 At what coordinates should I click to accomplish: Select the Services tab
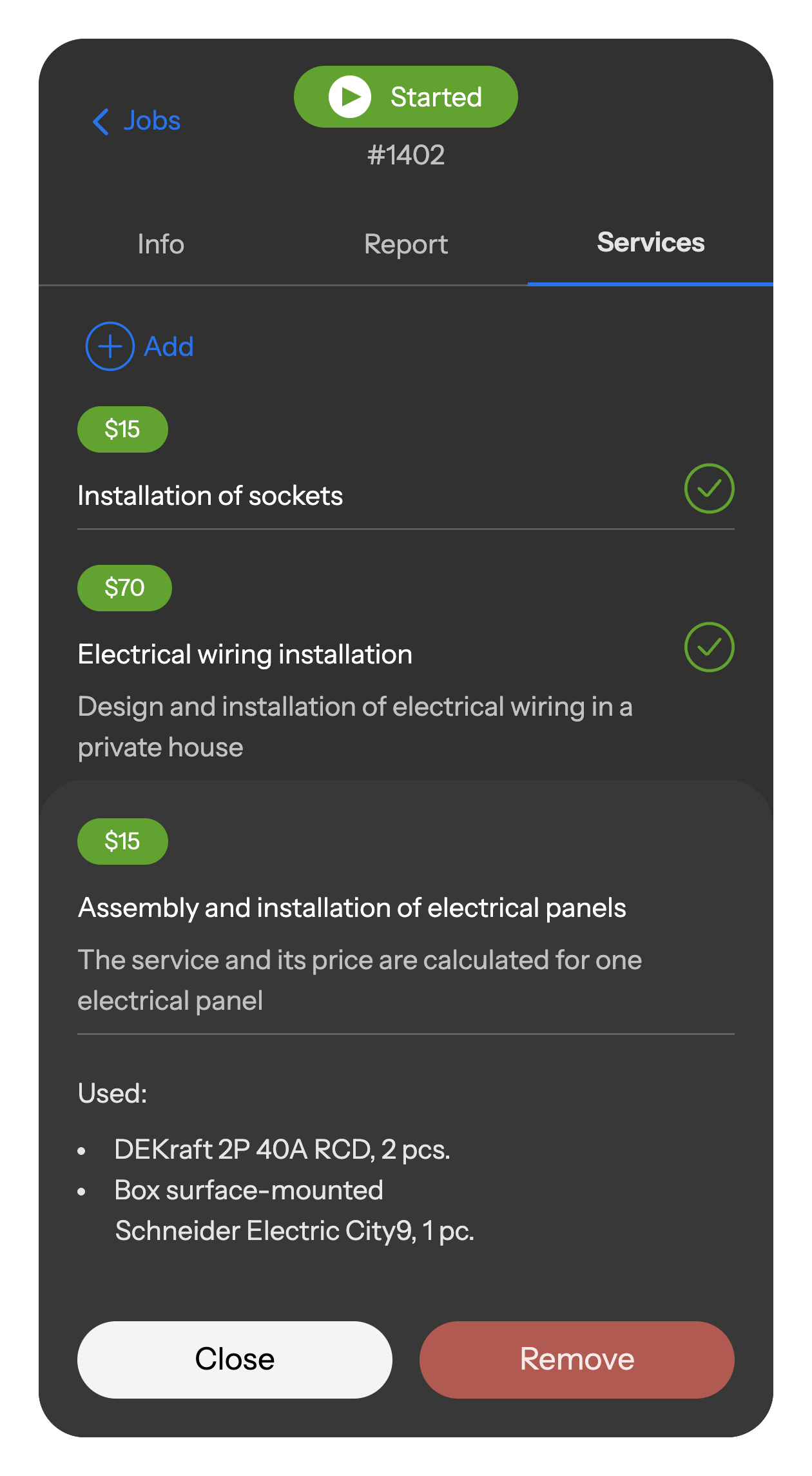[650, 243]
